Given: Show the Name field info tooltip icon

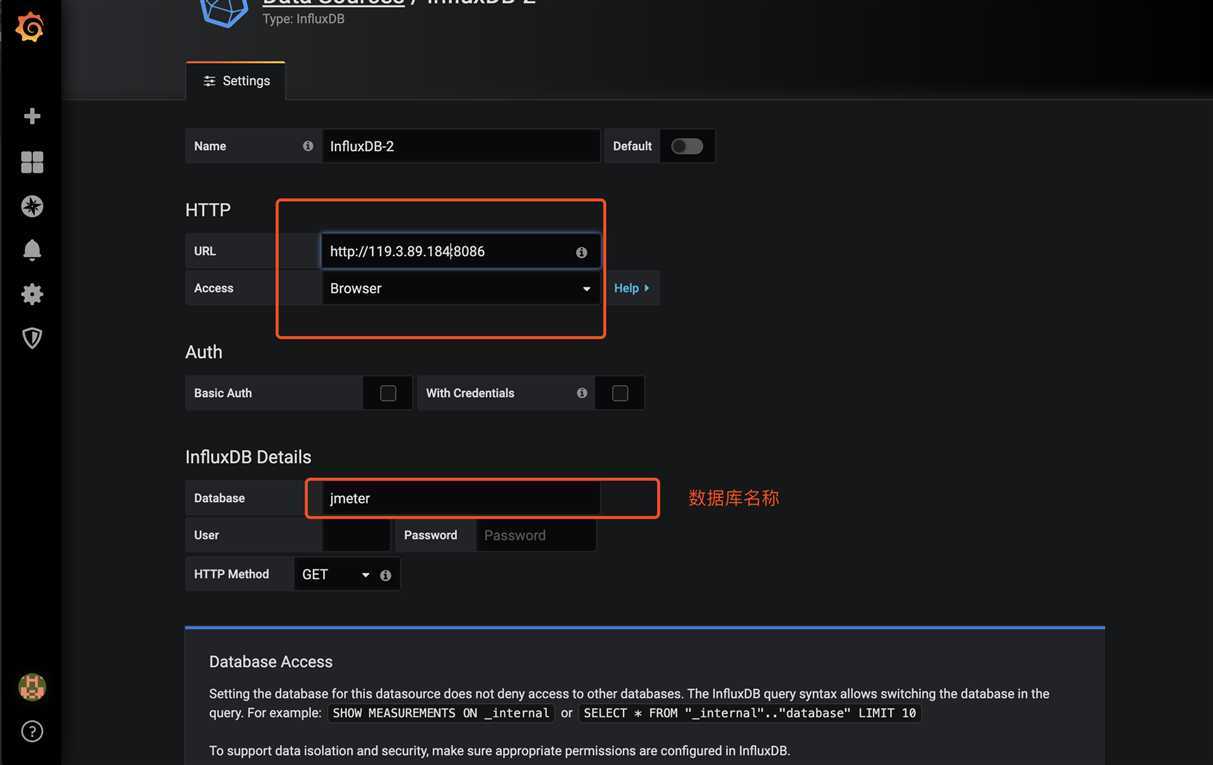Looking at the screenshot, I should tap(308, 146).
